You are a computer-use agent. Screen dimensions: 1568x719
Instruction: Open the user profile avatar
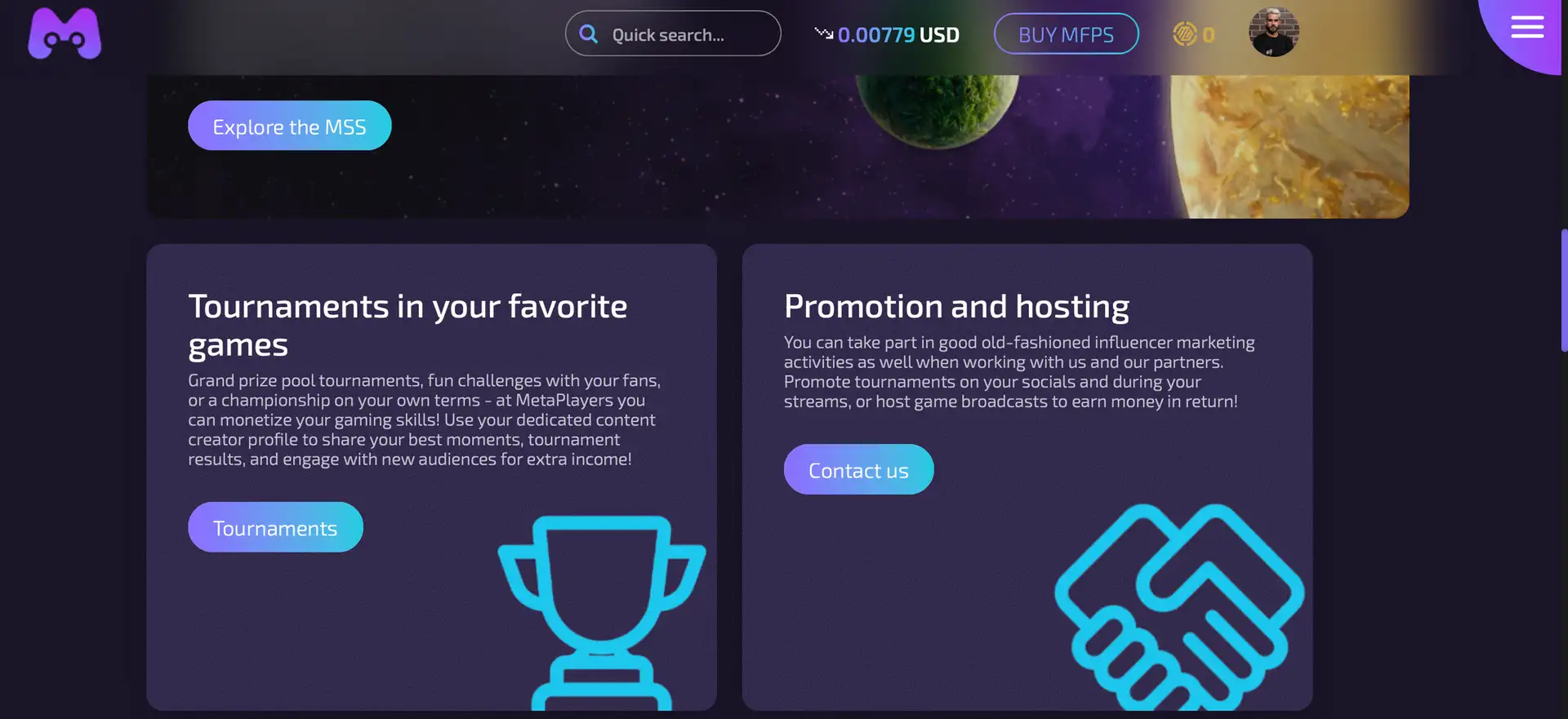pyautogui.click(x=1273, y=33)
